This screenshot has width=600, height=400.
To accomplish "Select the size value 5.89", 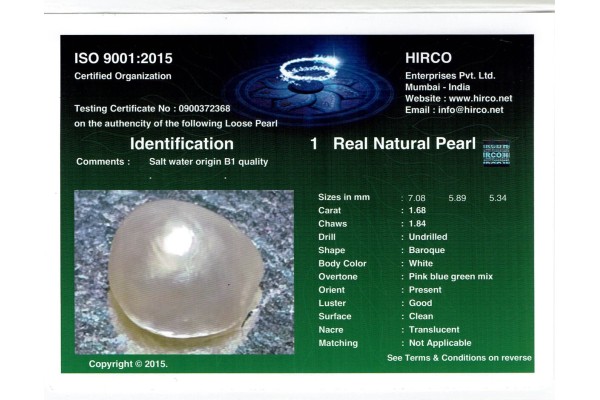I will click(x=457, y=198).
